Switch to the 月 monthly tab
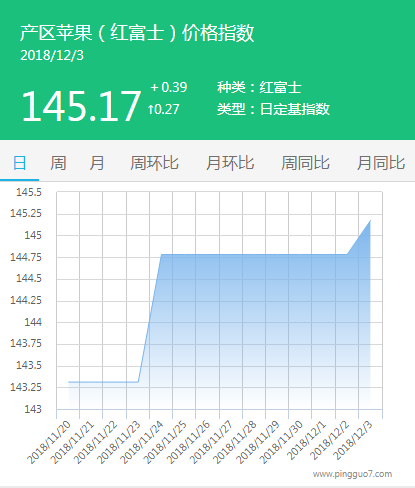This screenshot has width=415, height=488. [97, 163]
